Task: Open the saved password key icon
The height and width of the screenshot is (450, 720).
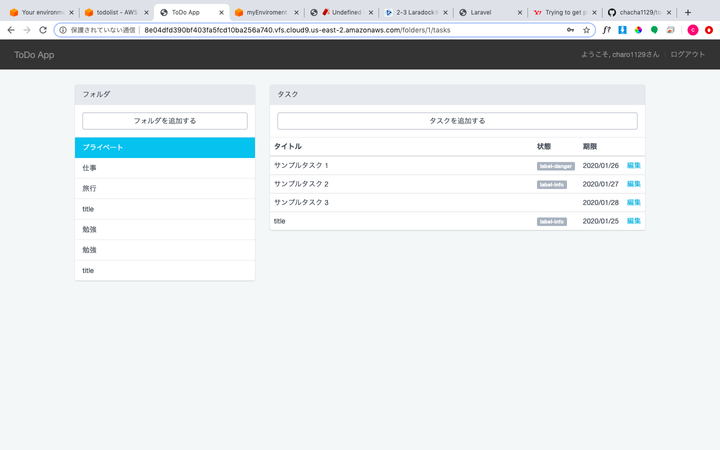Action: click(x=570, y=30)
